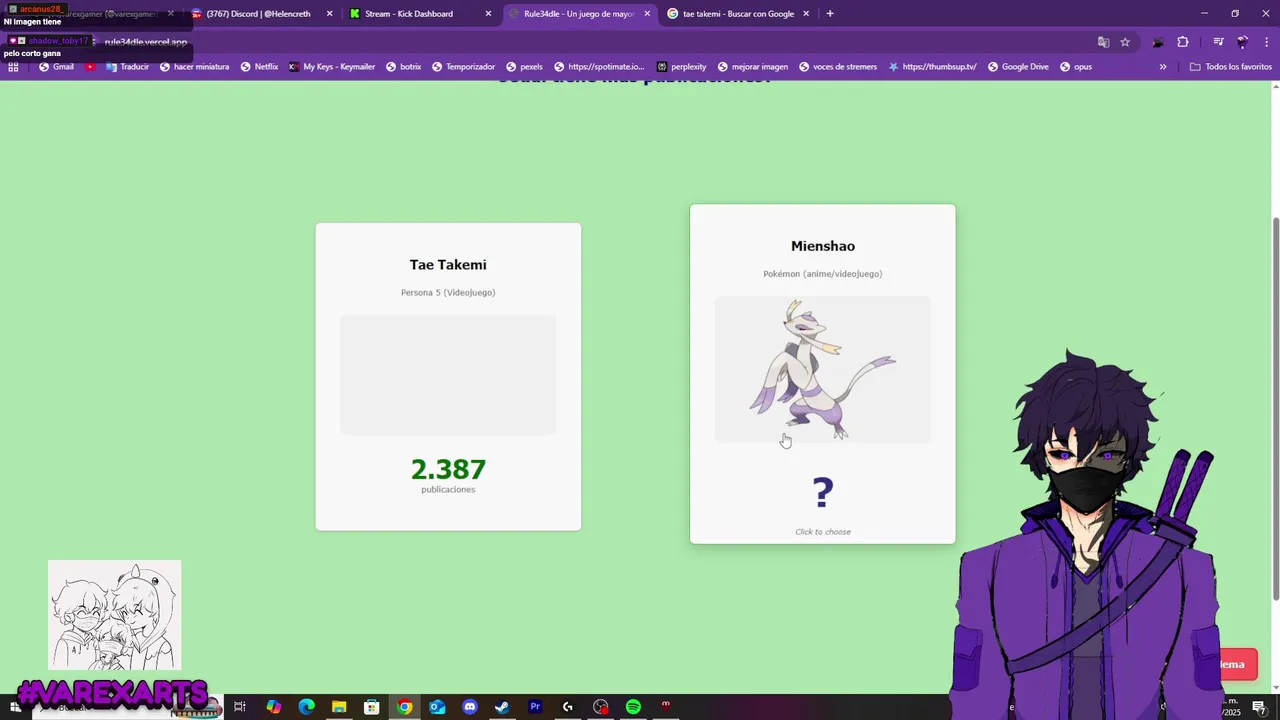Open the Temporizador bookmark
Screen dimensions: 1280x720
[463, 67]
